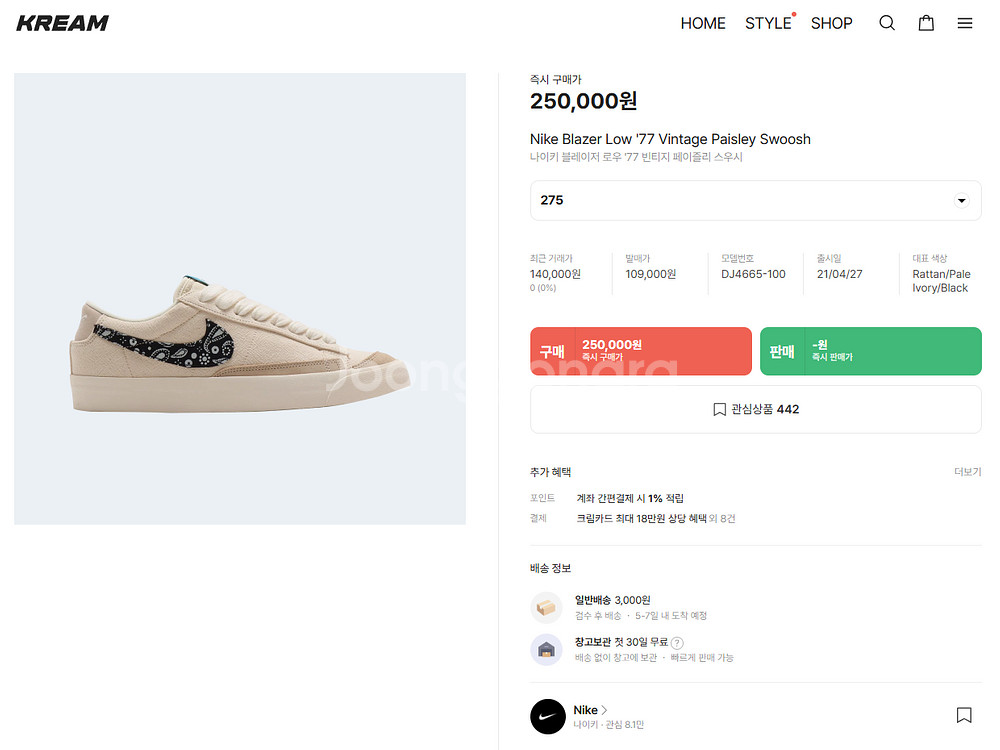Click the Nike swoosh brand logo
Screen dimensions: 1000x750
[548, 716]
